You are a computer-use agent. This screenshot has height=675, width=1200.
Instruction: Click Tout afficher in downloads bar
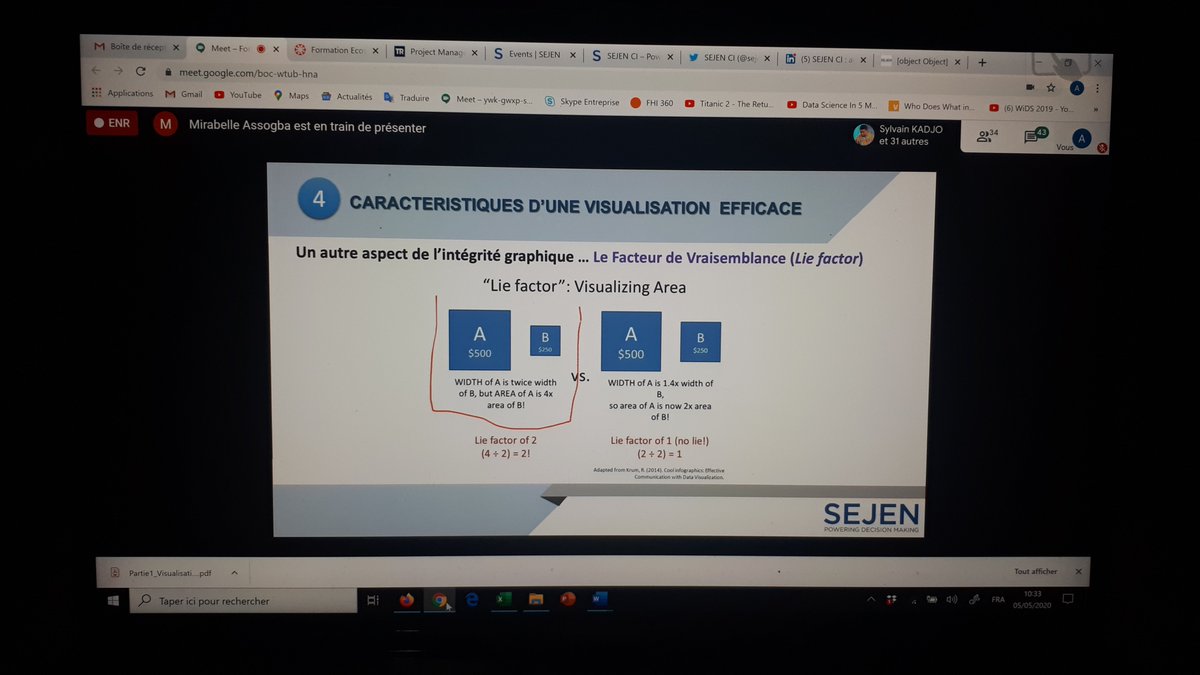point(1035,571)
